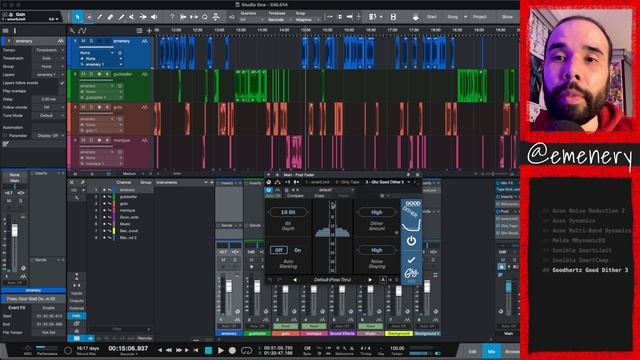Open the Song dropdown arrow
Image resolution: width=640 pixels, height=360 pixels.
[x=465, y=17]
